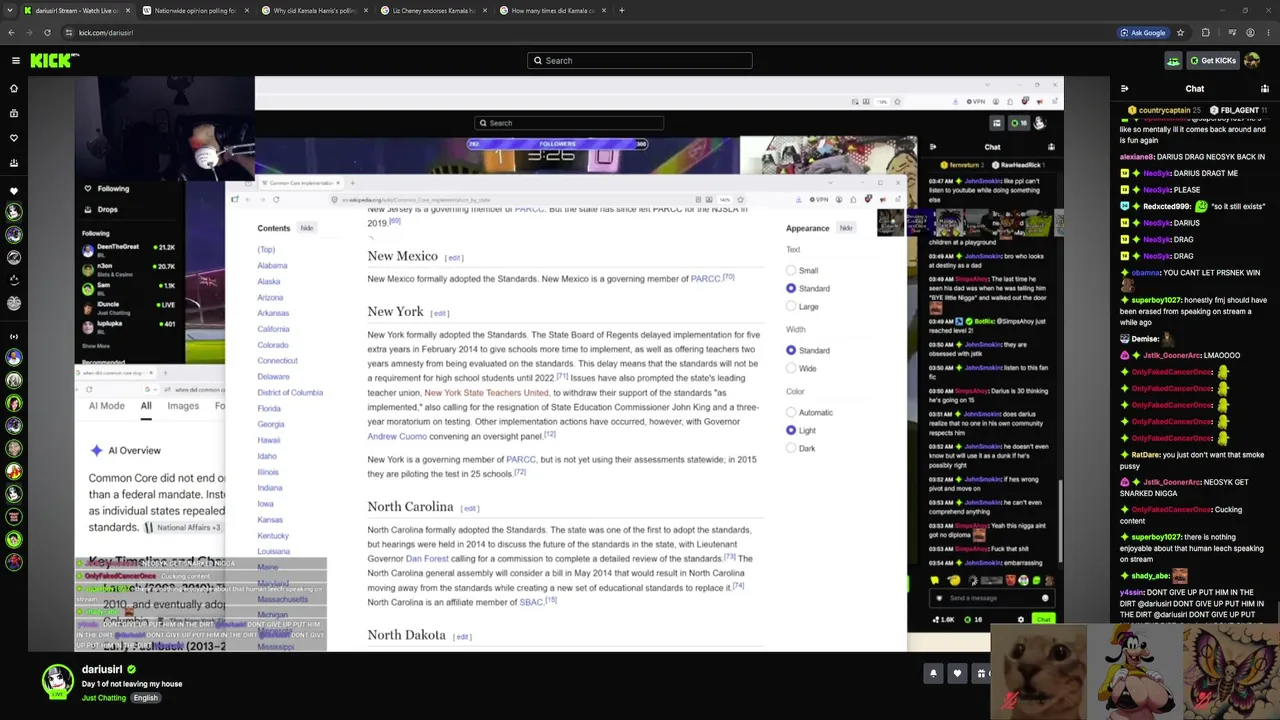Edit the New Mexico section
The image size is (1280, 720).
(x=454, y=258)
